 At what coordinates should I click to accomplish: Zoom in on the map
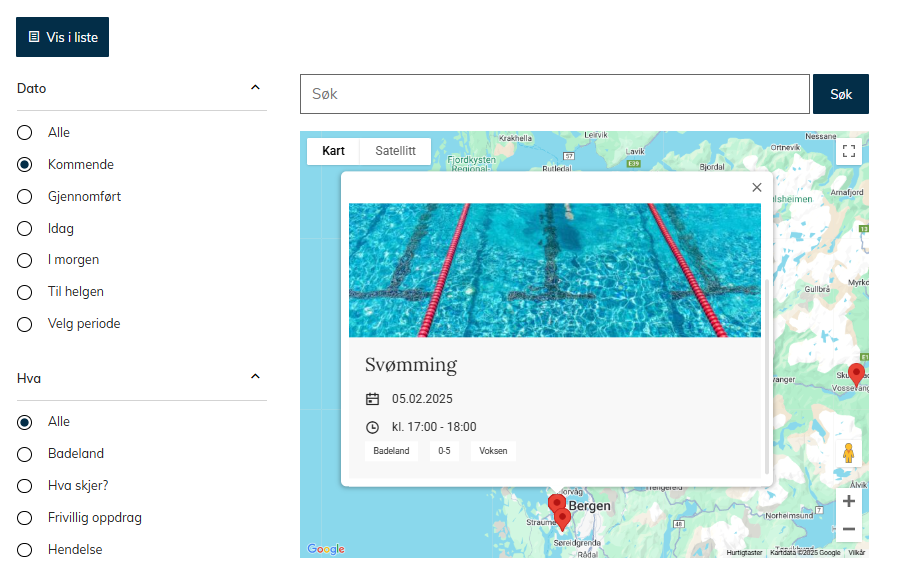point(848,501)
